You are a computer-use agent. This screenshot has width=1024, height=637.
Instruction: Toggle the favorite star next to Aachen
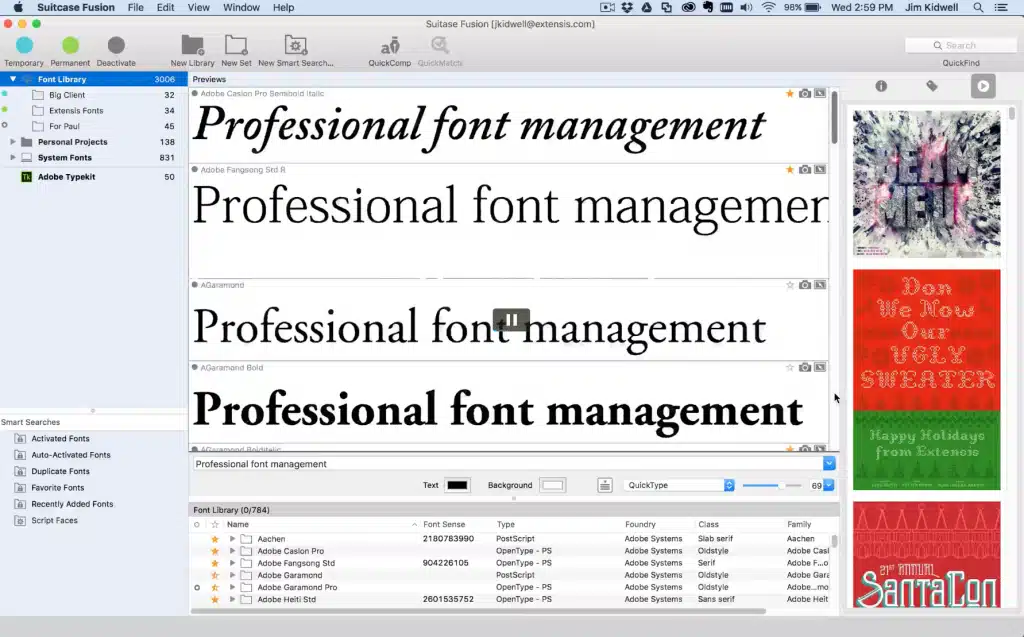tap(217, 537)
